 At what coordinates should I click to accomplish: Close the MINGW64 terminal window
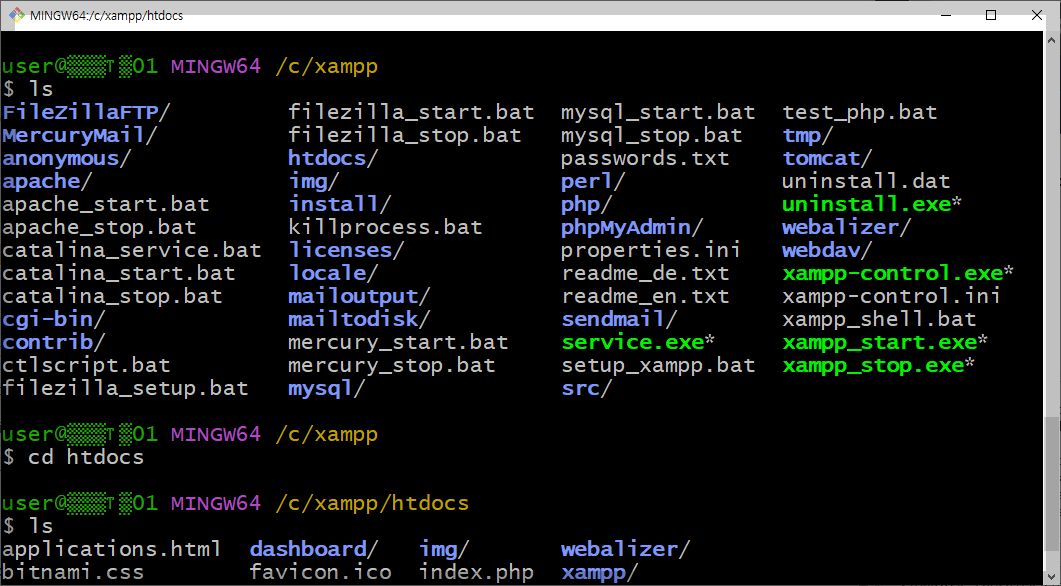1037,15
